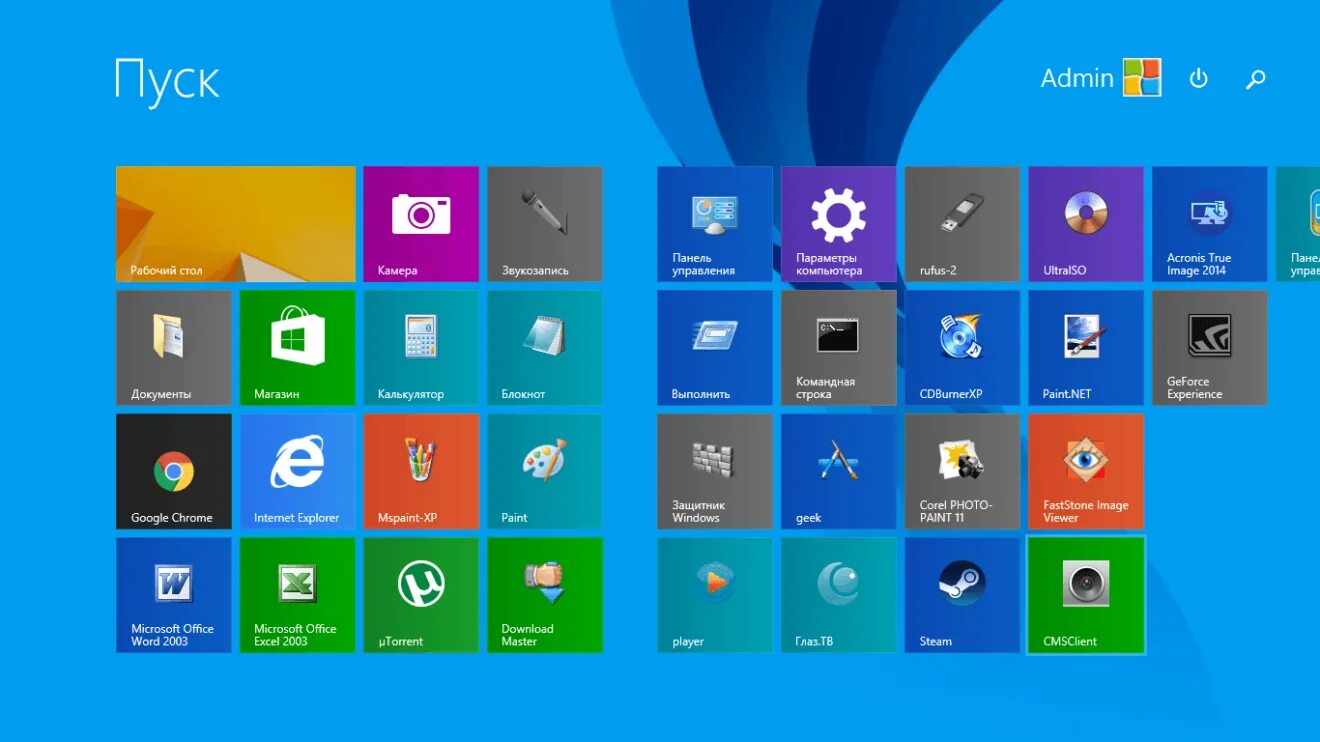Open the player tile

[715, 595]
